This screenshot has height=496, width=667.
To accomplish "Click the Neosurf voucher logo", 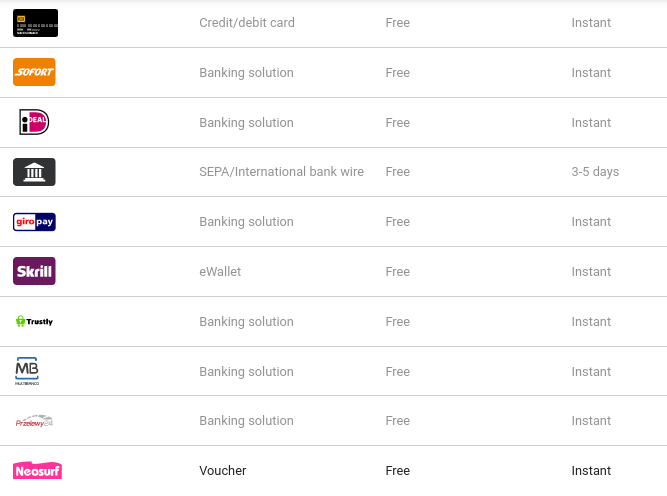I will [37, 470].
